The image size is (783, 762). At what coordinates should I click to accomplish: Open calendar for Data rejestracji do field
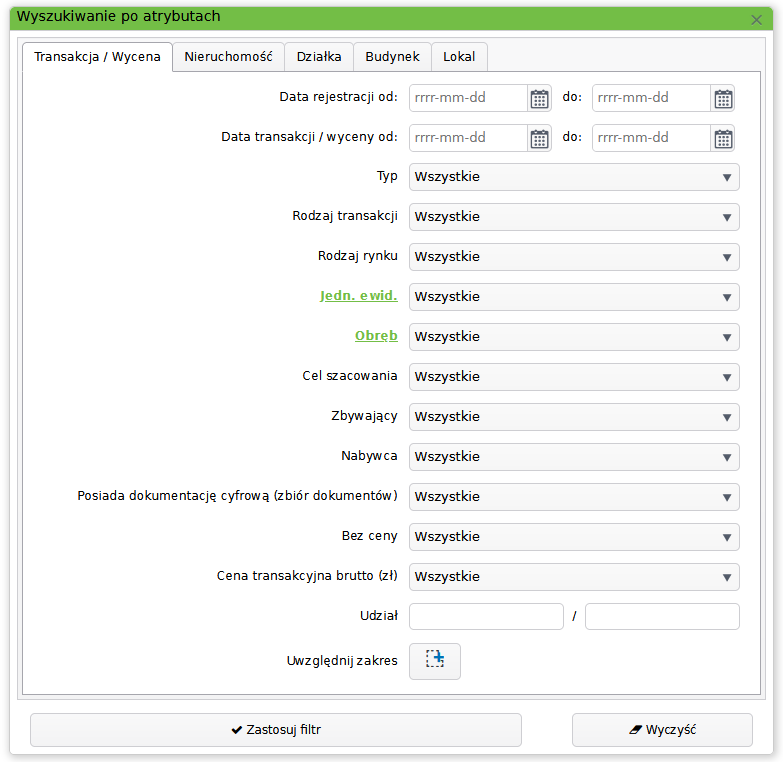click(723, 98)
